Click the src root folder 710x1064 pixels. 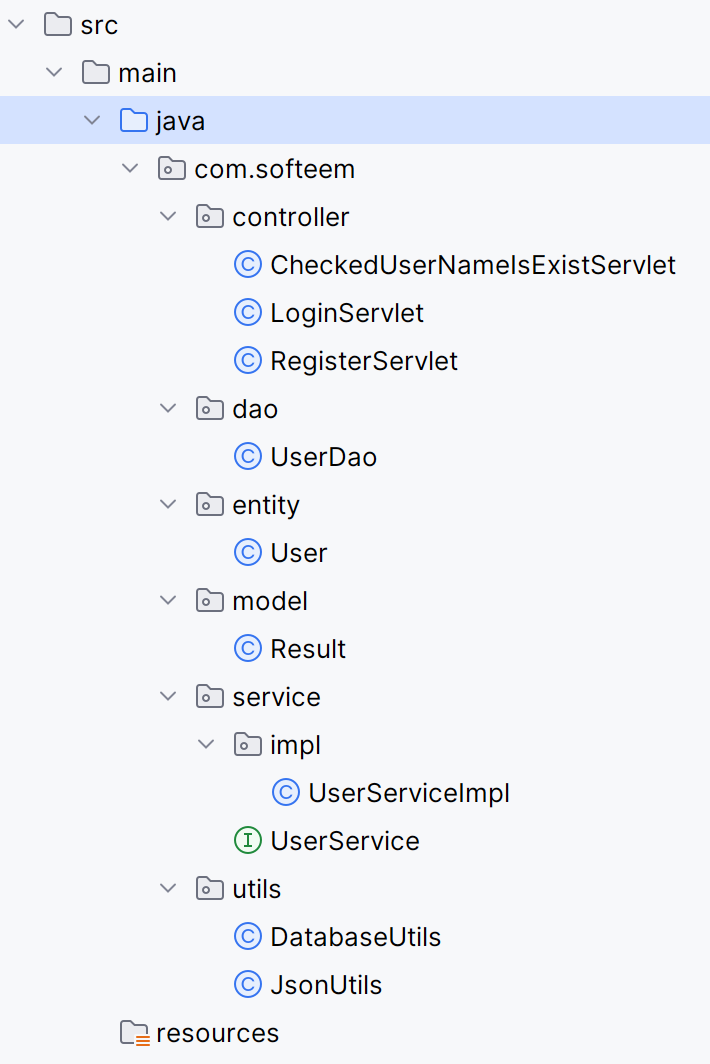pyautogui.click(x=98, y=24)
